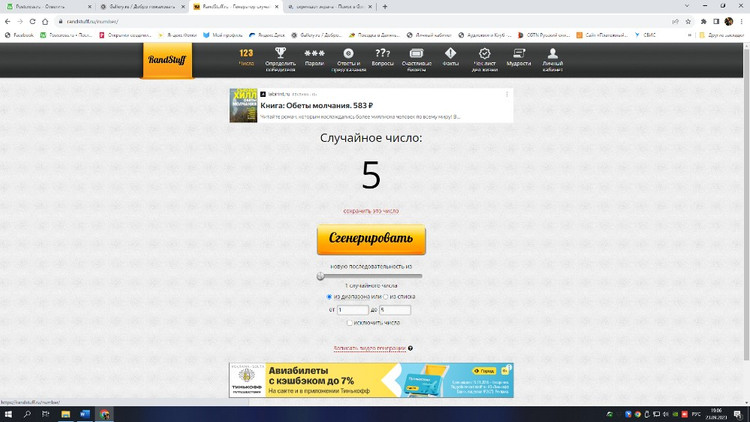Open the 'Мудрости' icon in navigation
The width and height of the screenshot is (750, 422).
[519, 58]
